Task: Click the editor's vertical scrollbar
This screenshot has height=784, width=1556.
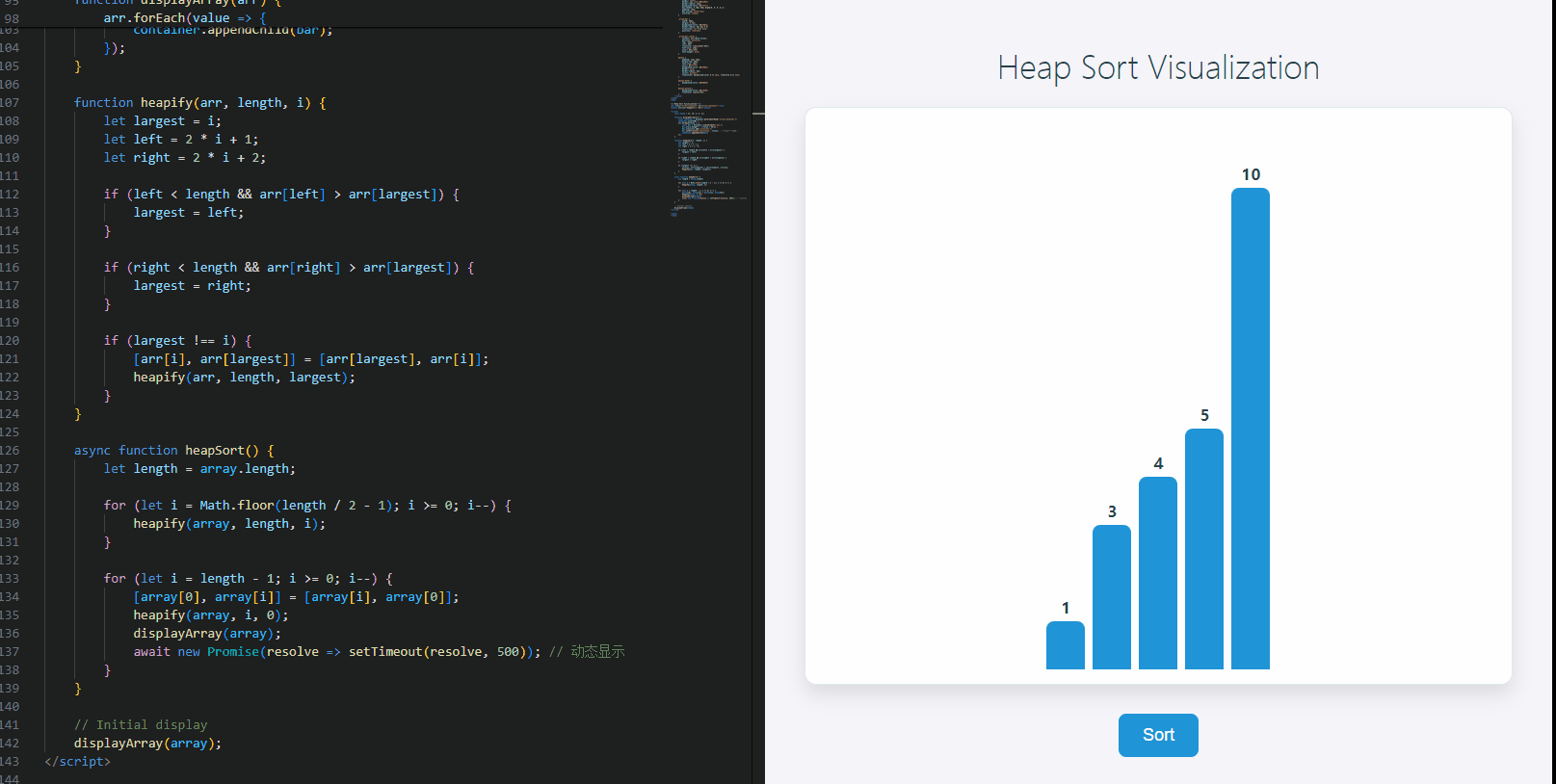Action: tap(758, 385)
